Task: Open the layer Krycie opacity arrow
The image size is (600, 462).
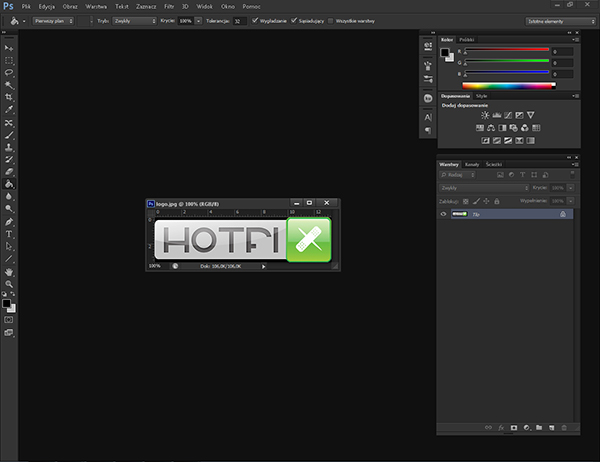Action: point(571,188)
